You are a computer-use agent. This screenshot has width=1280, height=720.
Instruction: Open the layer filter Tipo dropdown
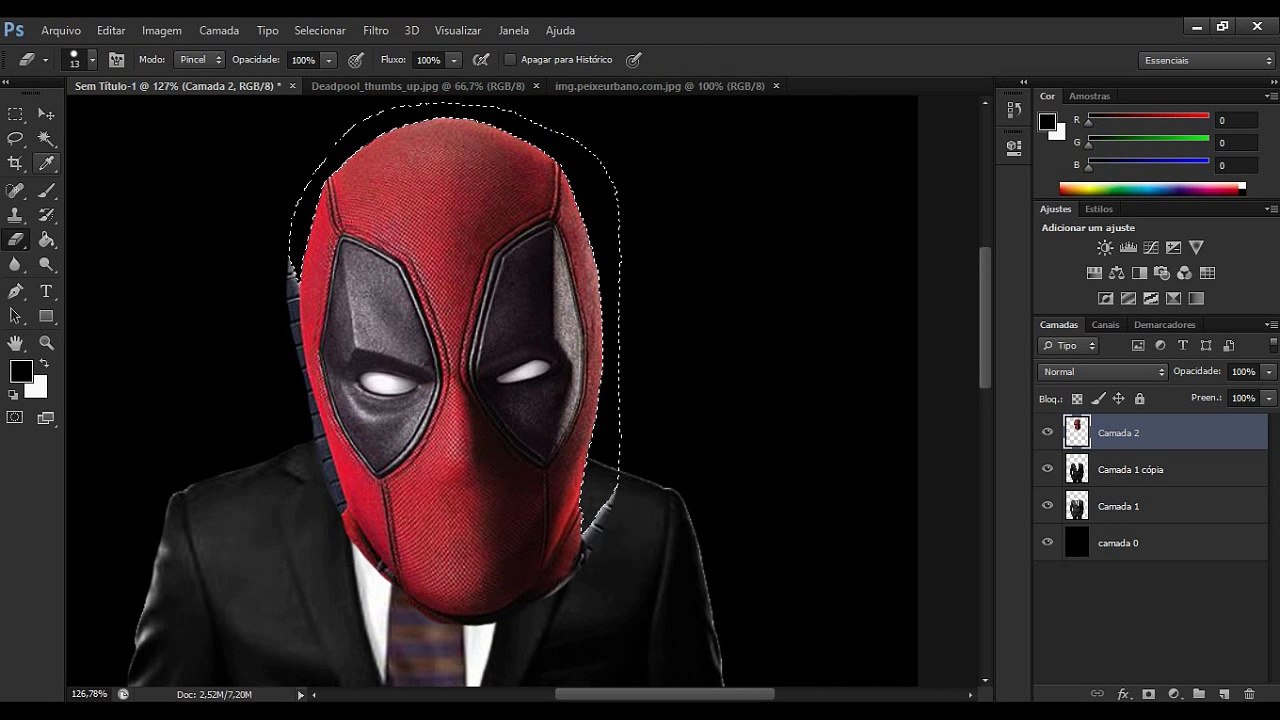coord(1069,346)
